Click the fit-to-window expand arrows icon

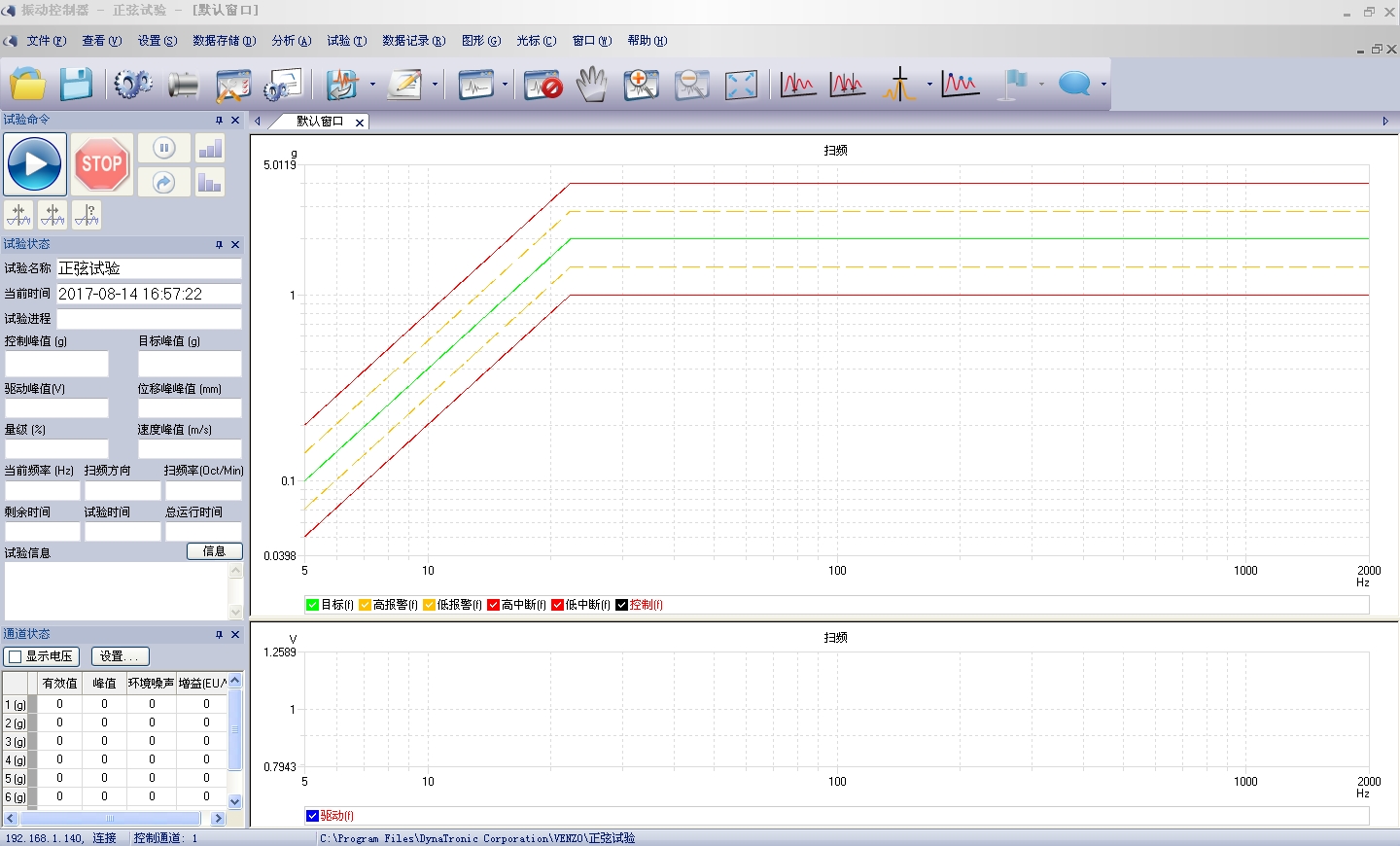click(x=741, y=85)
